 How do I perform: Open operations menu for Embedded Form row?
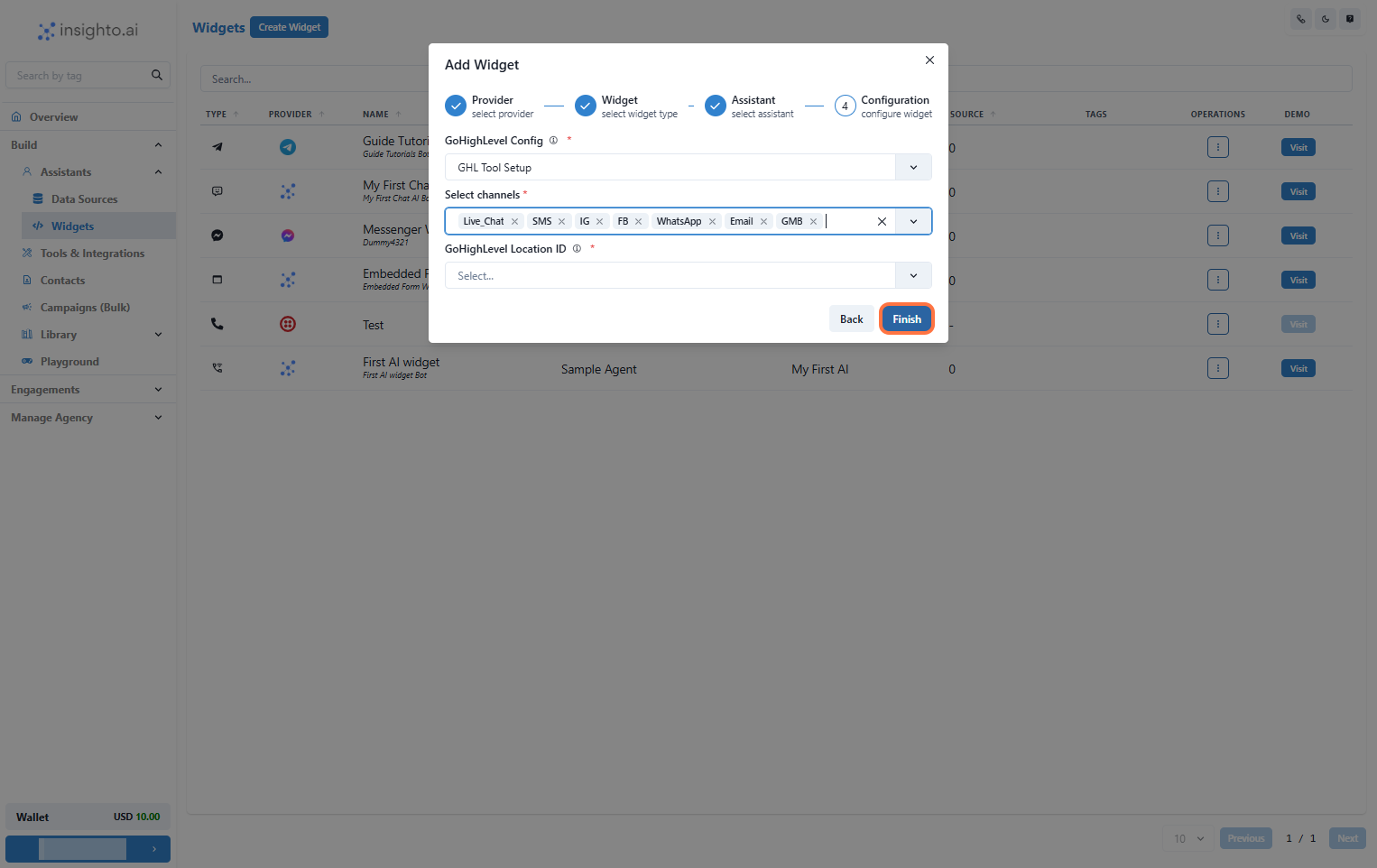click(1218, 280)
